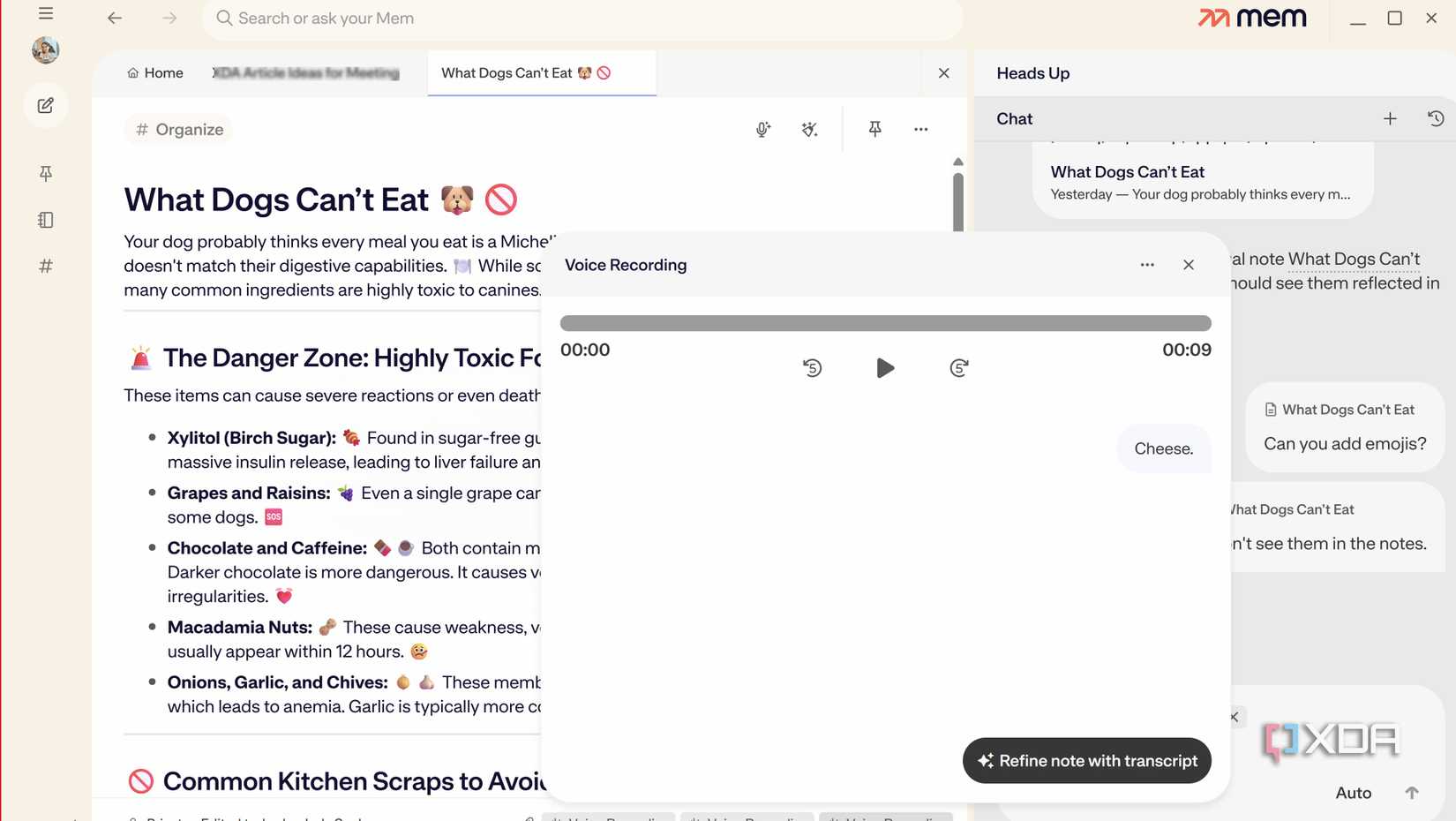Open the hamburger menu in sidebar

pos(46,13)
